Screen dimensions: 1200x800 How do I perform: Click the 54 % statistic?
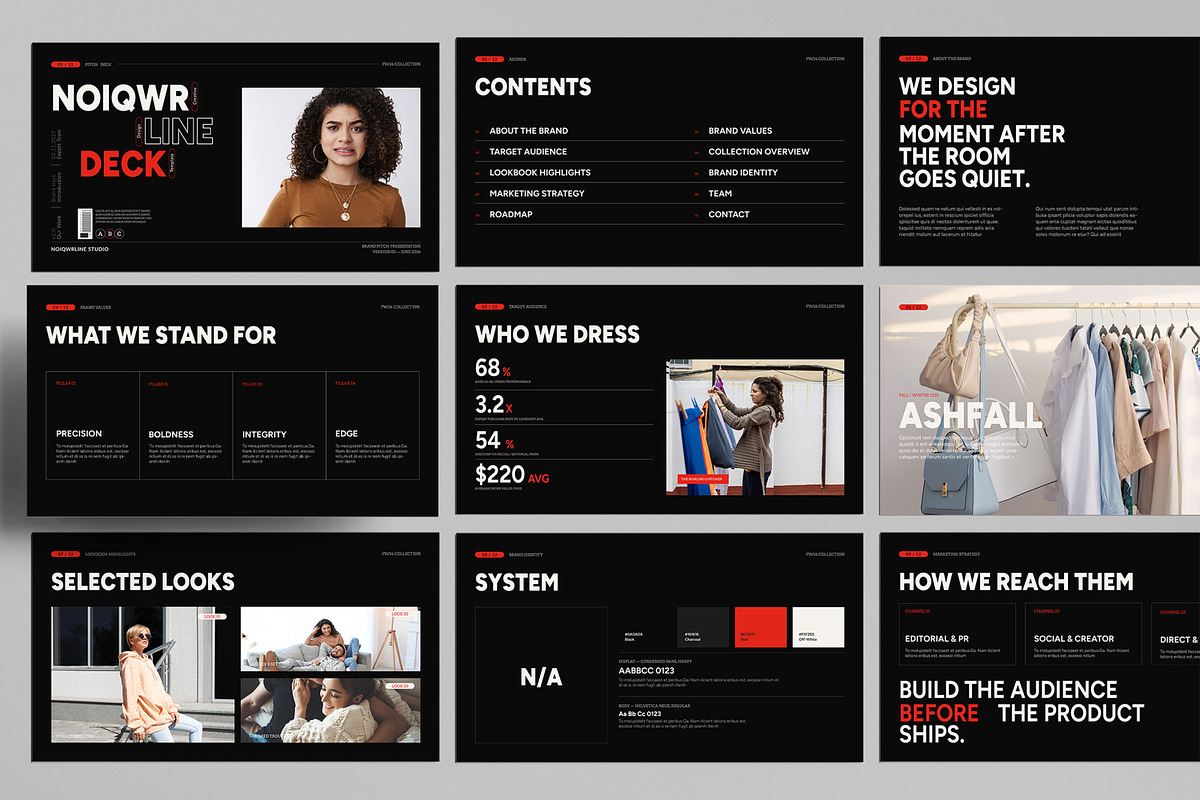pyautogui.click(x=494, y=441)
